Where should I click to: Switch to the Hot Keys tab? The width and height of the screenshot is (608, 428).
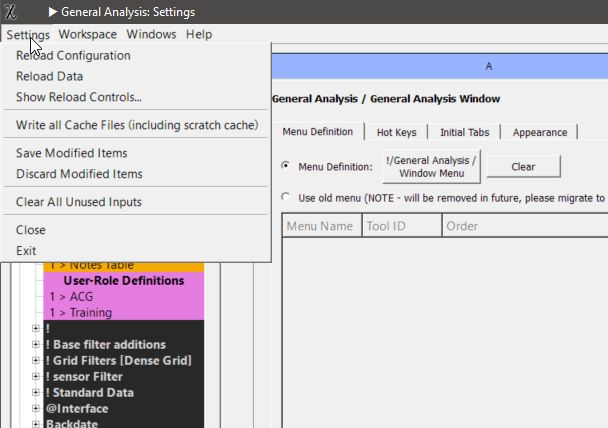[396, 133]
